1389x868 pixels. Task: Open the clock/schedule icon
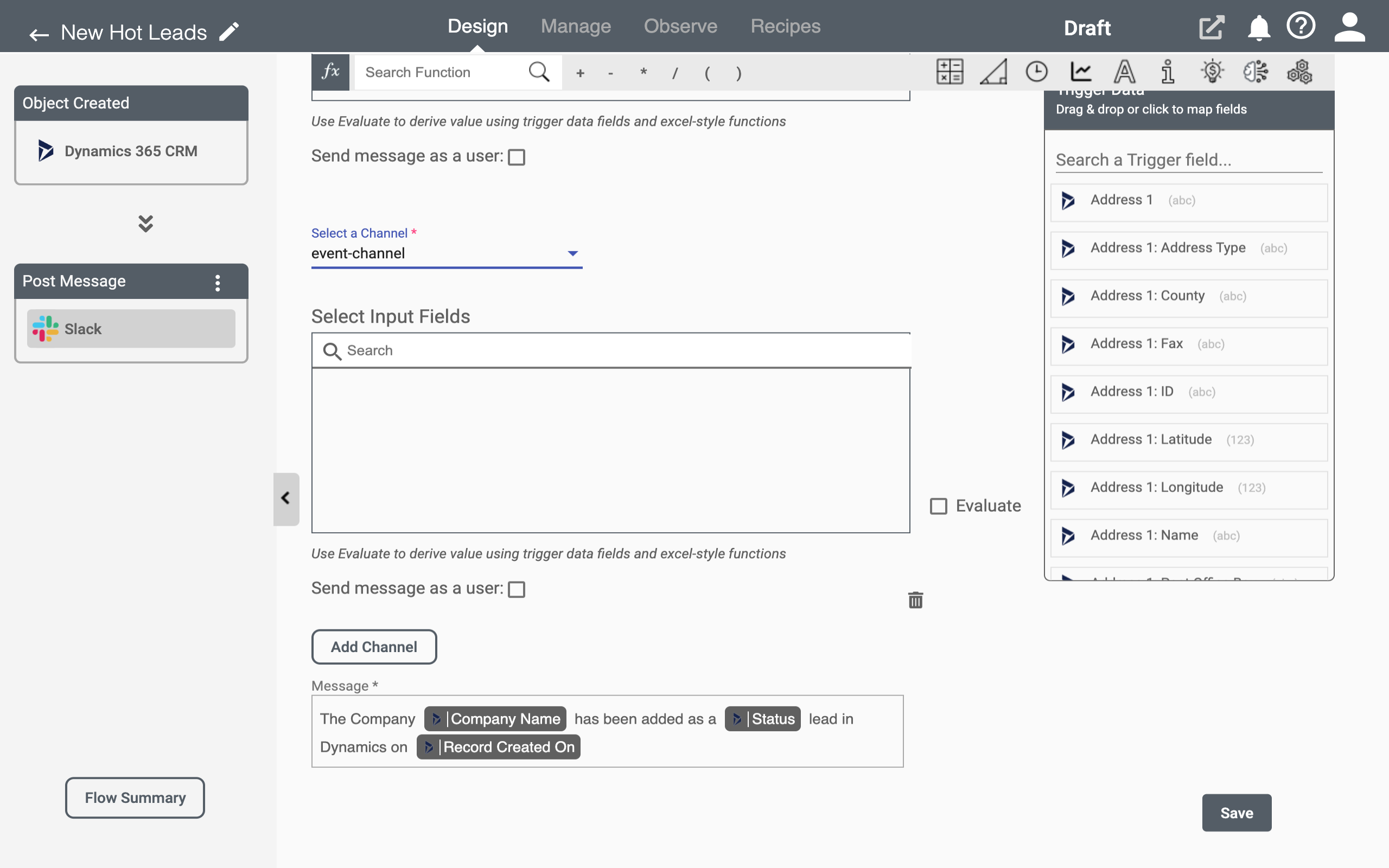click(x=1037, y=71)
